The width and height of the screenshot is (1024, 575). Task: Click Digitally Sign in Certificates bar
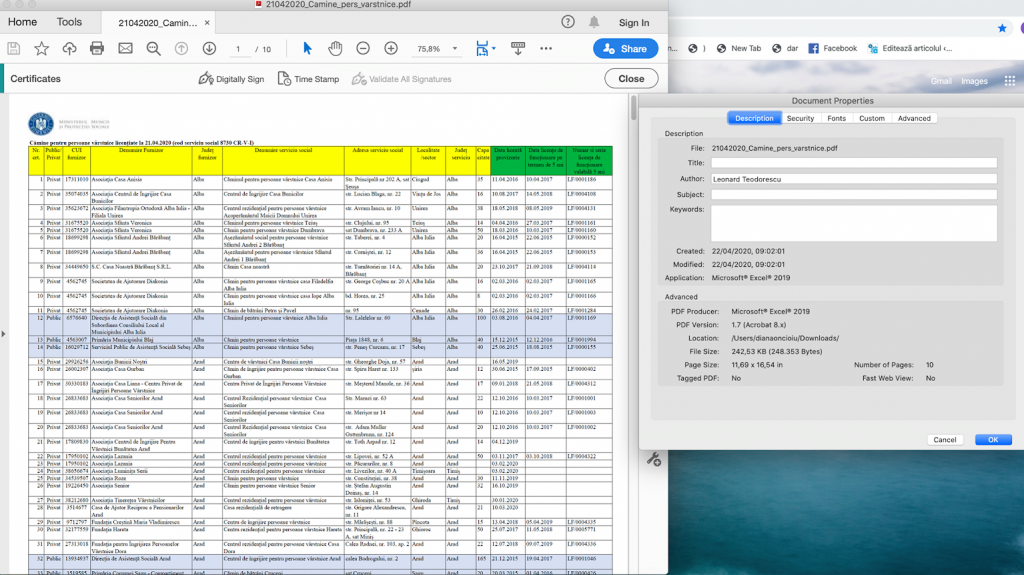pos(232,78)
